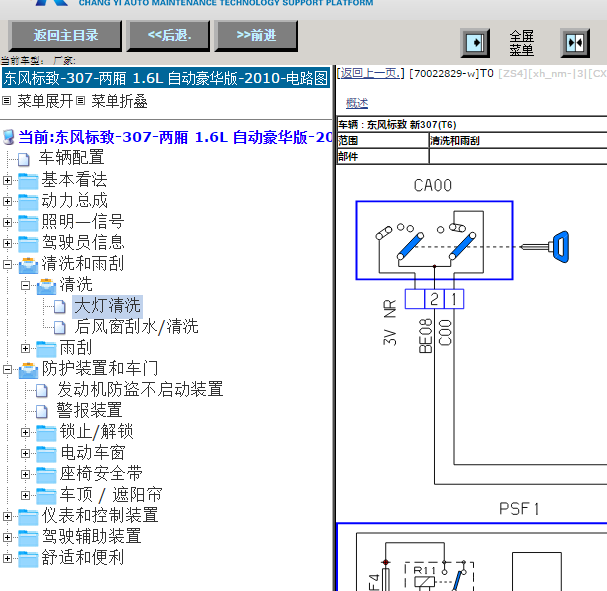Click connector pin 1 on CA00
This screenshot has width=607, height=591.
click(454, 299)
